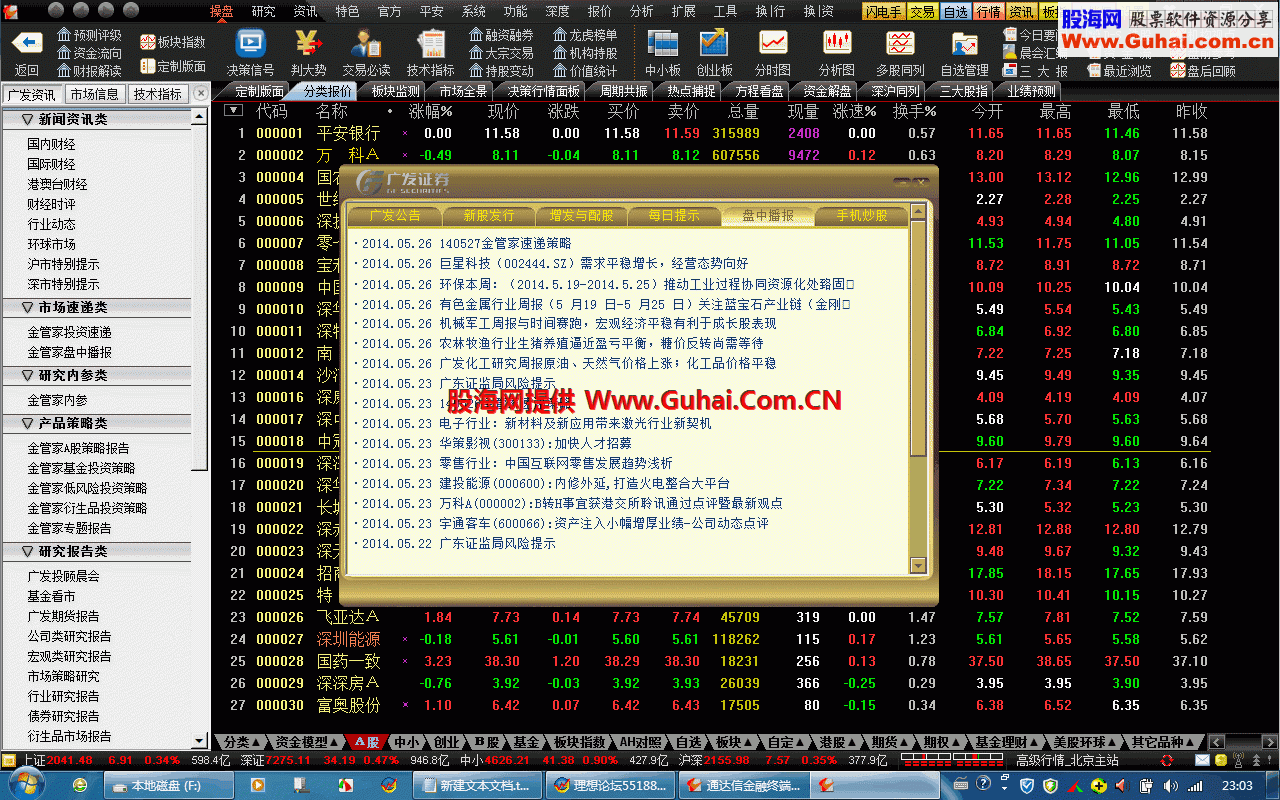Click the 闪电手 button
Viewport: 1280px width, 800px height.
885,11
